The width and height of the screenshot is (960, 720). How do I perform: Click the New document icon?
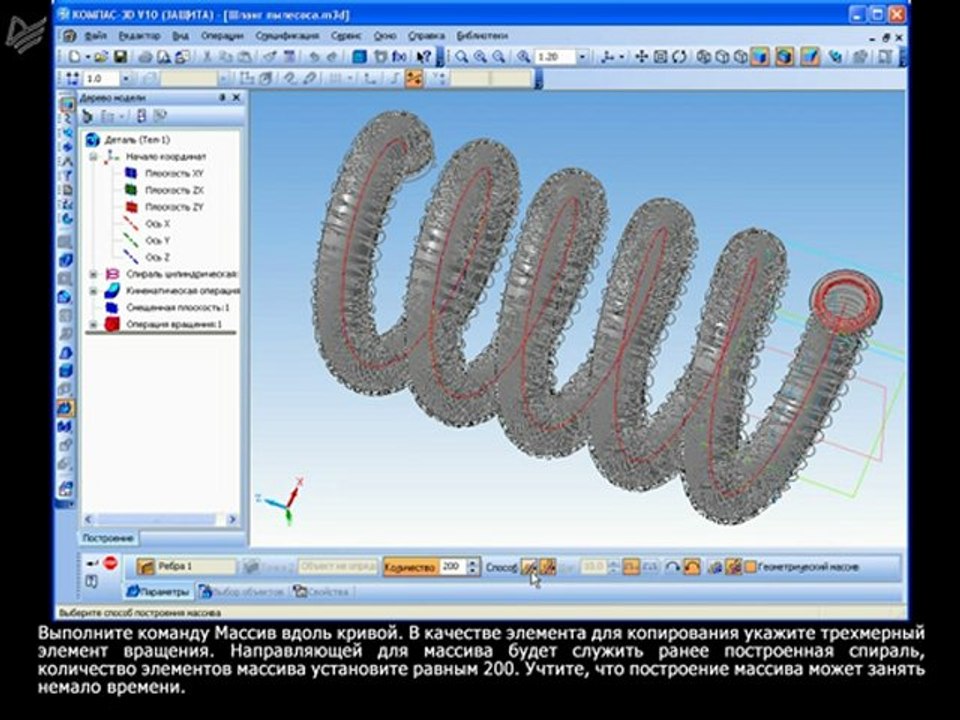tap(74, 57)
